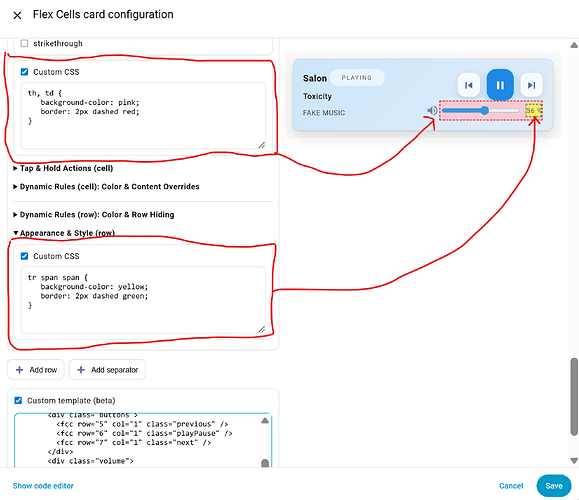Click the plus icon beside Add row
Screen dimensions: 579x500
20,370
